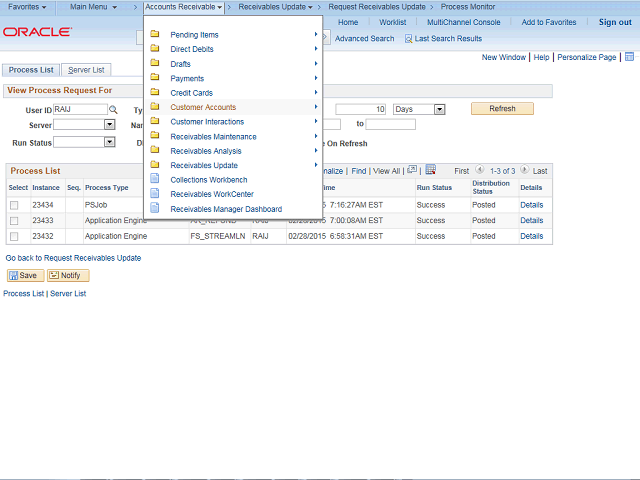The image size is (640, 480).
Task: Open the Receivables Maintenance folder icon
Action: point(155,135)
